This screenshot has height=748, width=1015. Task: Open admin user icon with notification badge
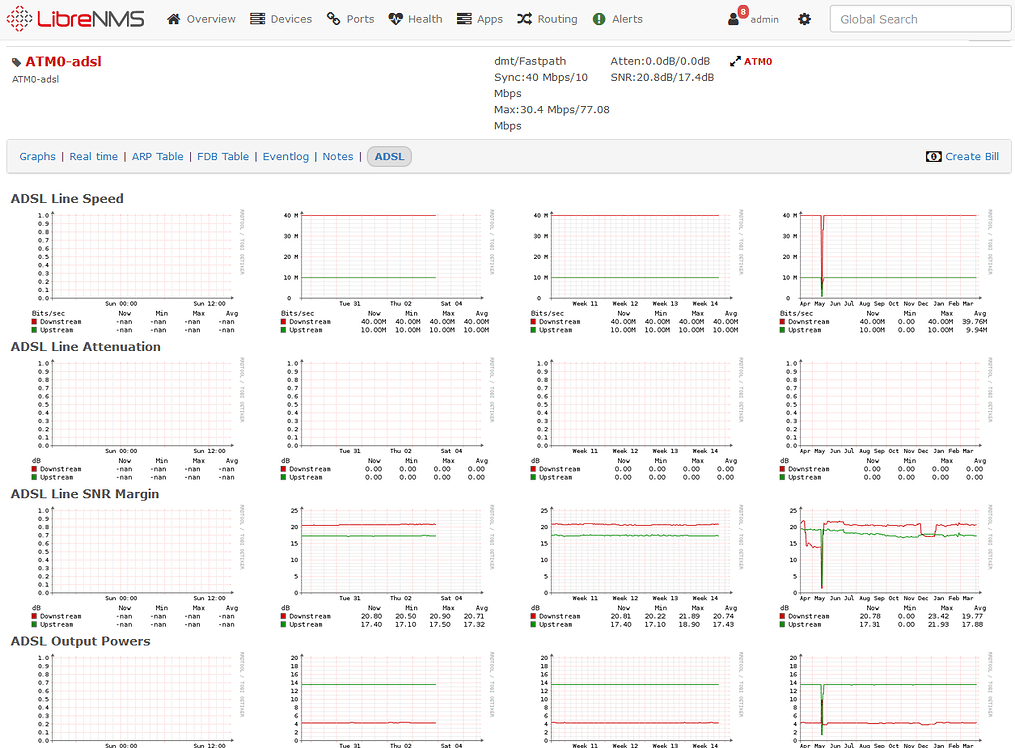[737, 16]
